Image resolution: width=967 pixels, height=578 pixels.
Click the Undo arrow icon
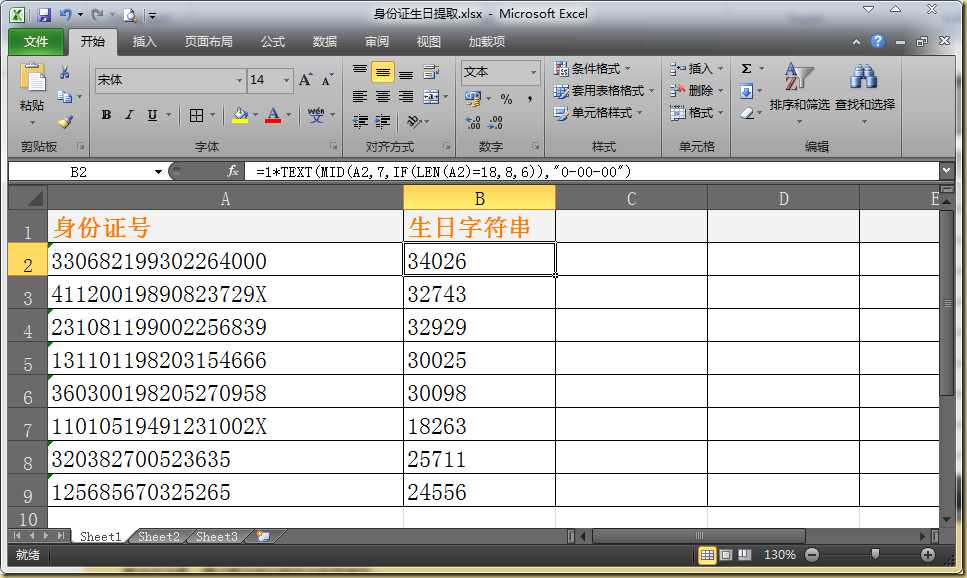65,14
